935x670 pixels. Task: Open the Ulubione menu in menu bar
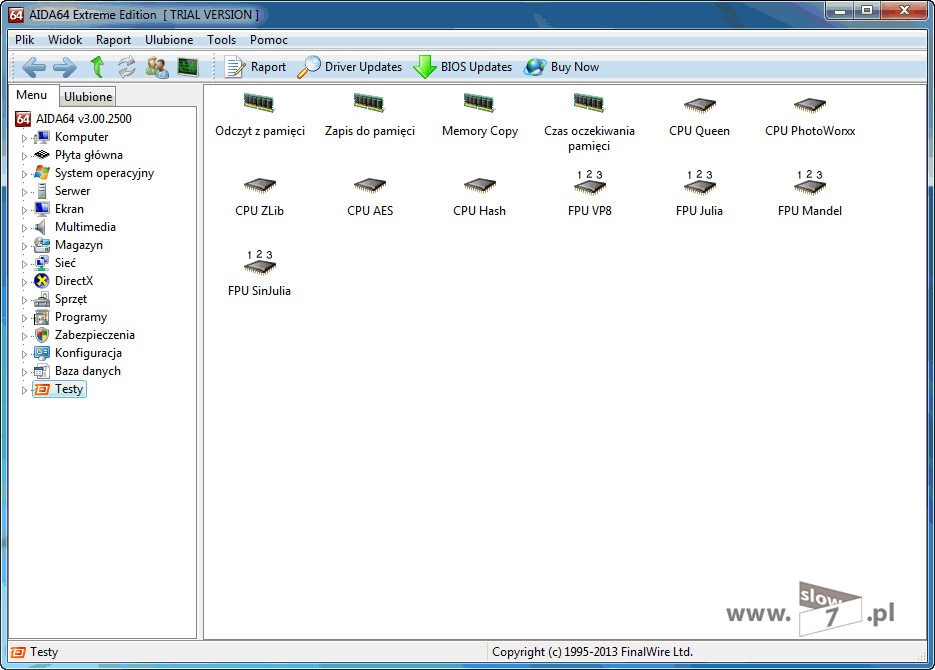169,40
